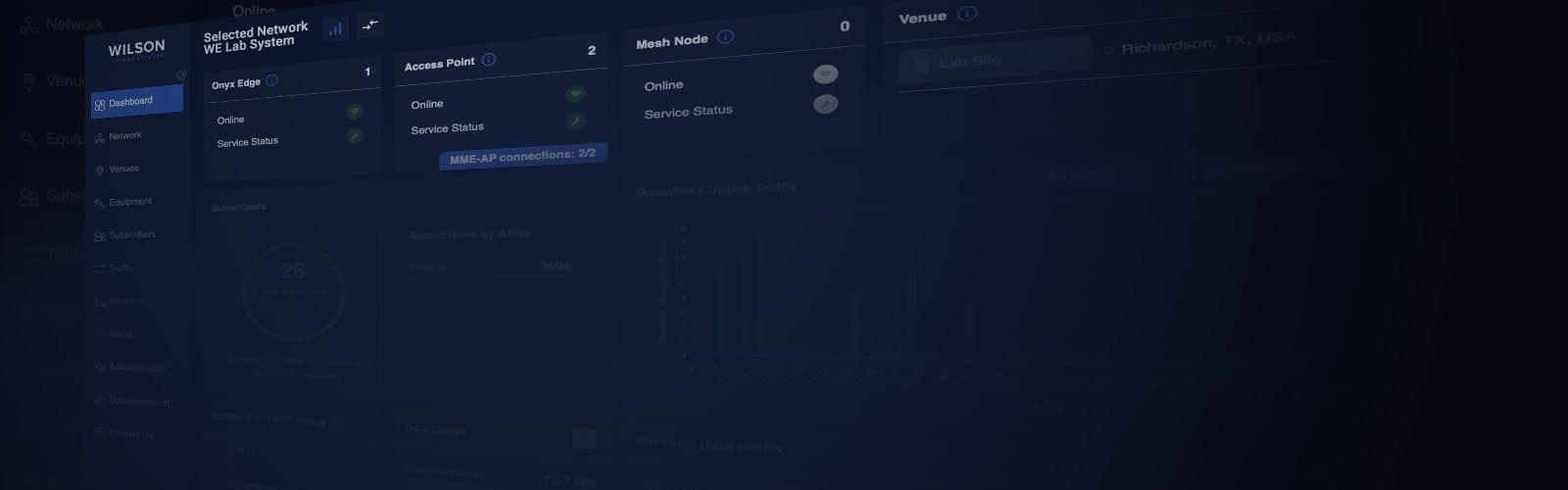Open Alerts in the sidebar
This screenshot has width=1568, height=490.
[x=115, y=334]
